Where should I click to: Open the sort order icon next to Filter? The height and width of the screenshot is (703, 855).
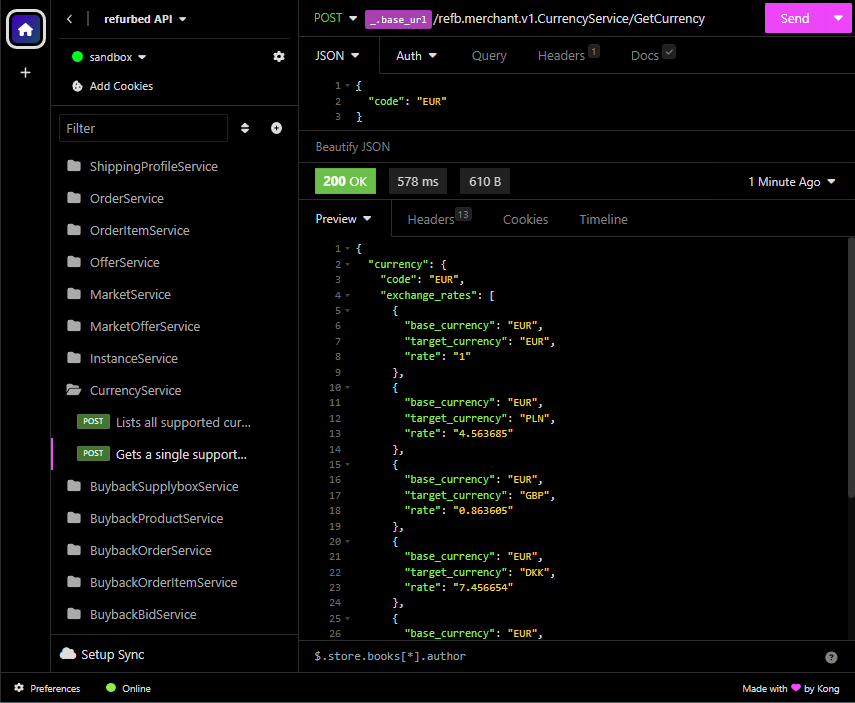(x=245, y=128)
